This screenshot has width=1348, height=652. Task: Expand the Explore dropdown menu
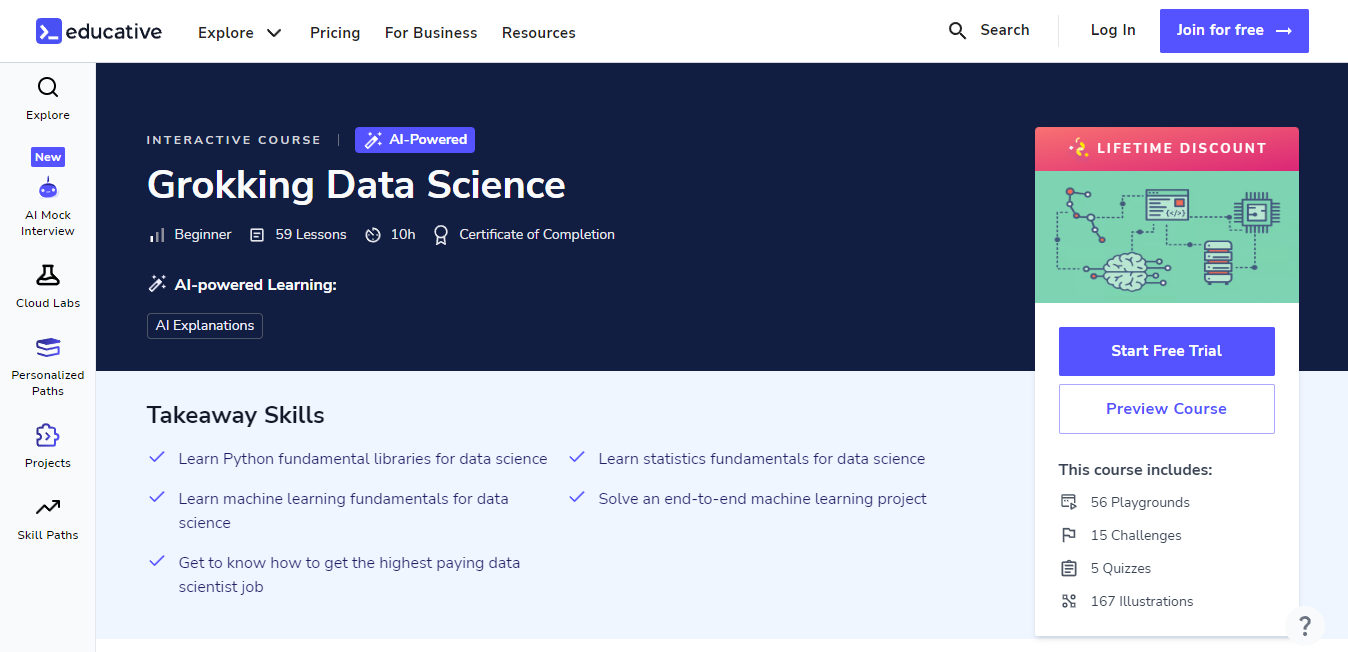(x=240, y=33)
